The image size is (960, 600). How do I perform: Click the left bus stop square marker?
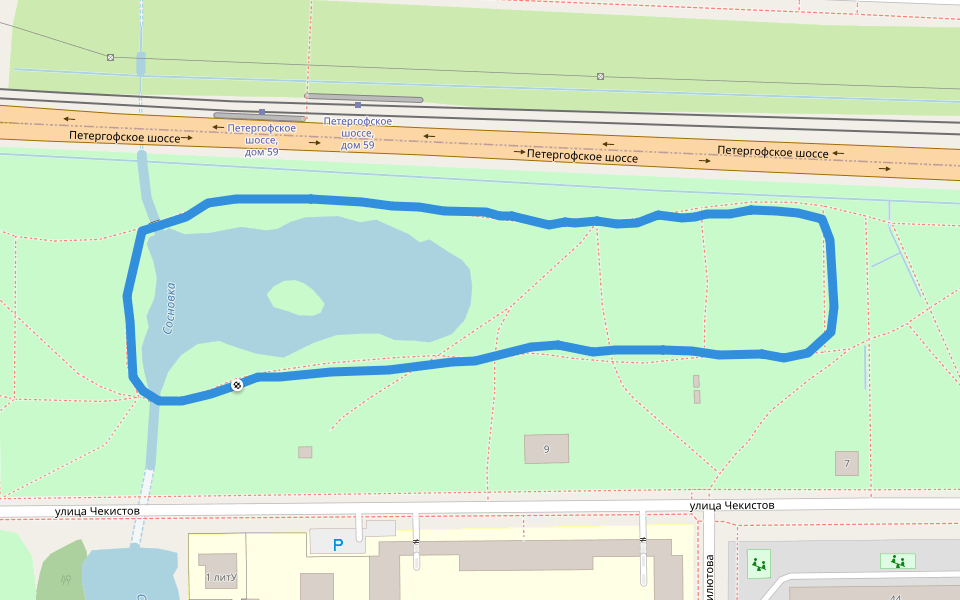pos(262,112)
